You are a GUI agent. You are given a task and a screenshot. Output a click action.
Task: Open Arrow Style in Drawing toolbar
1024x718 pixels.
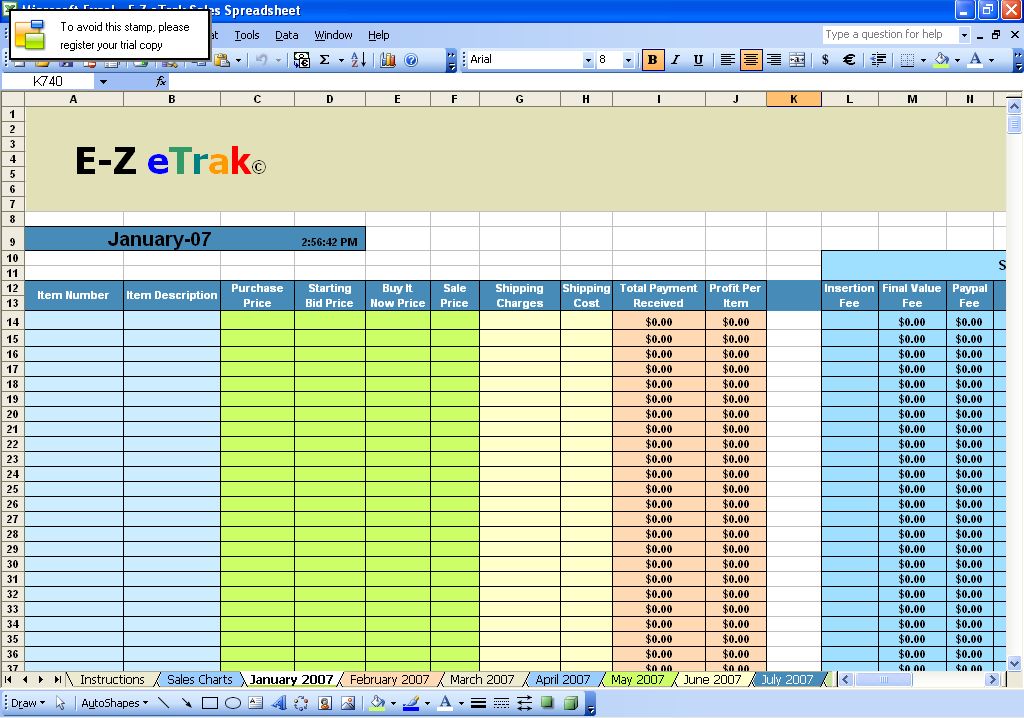point(524,704)
